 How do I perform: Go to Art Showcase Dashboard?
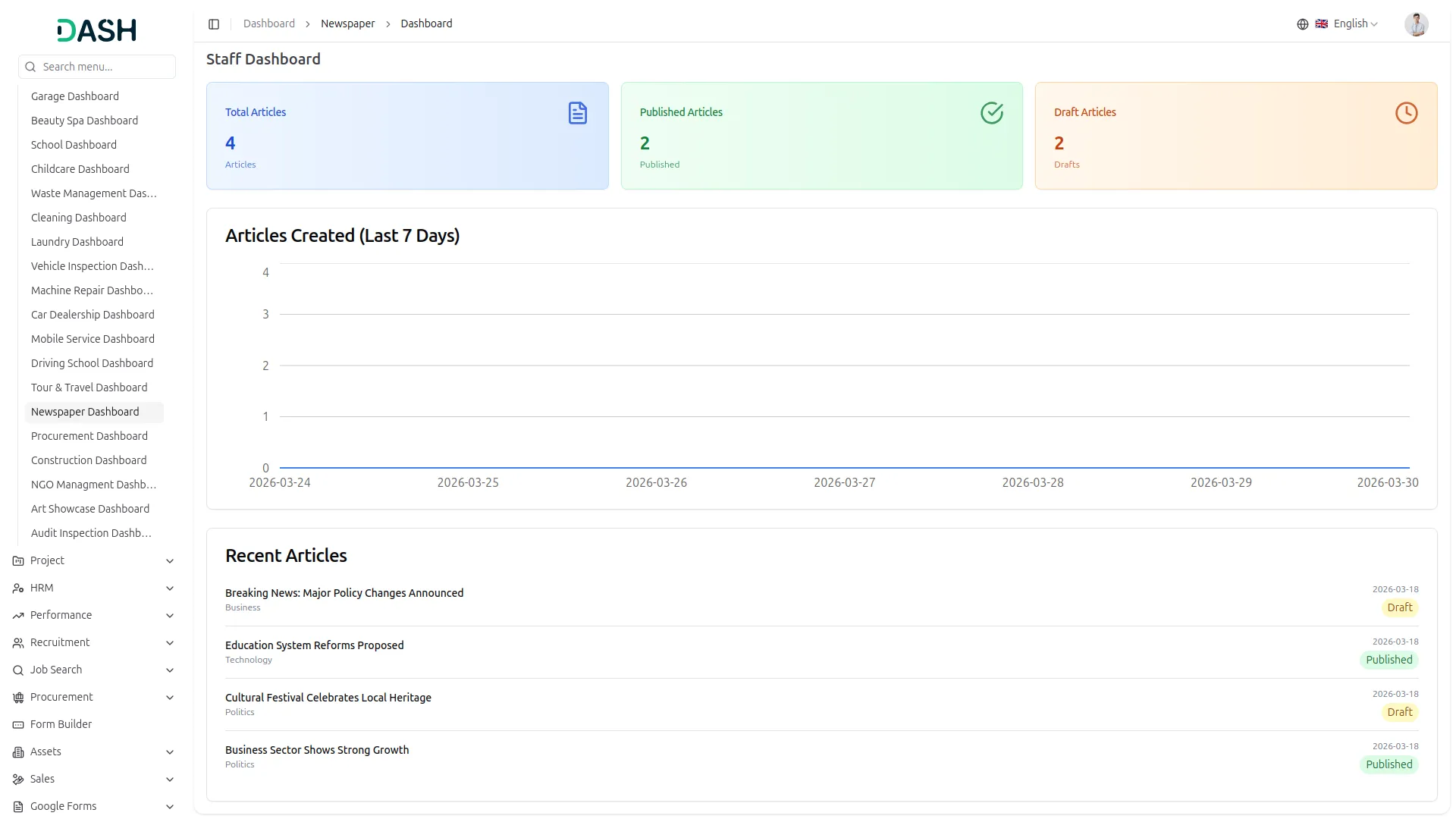click(x=90, y=509)
